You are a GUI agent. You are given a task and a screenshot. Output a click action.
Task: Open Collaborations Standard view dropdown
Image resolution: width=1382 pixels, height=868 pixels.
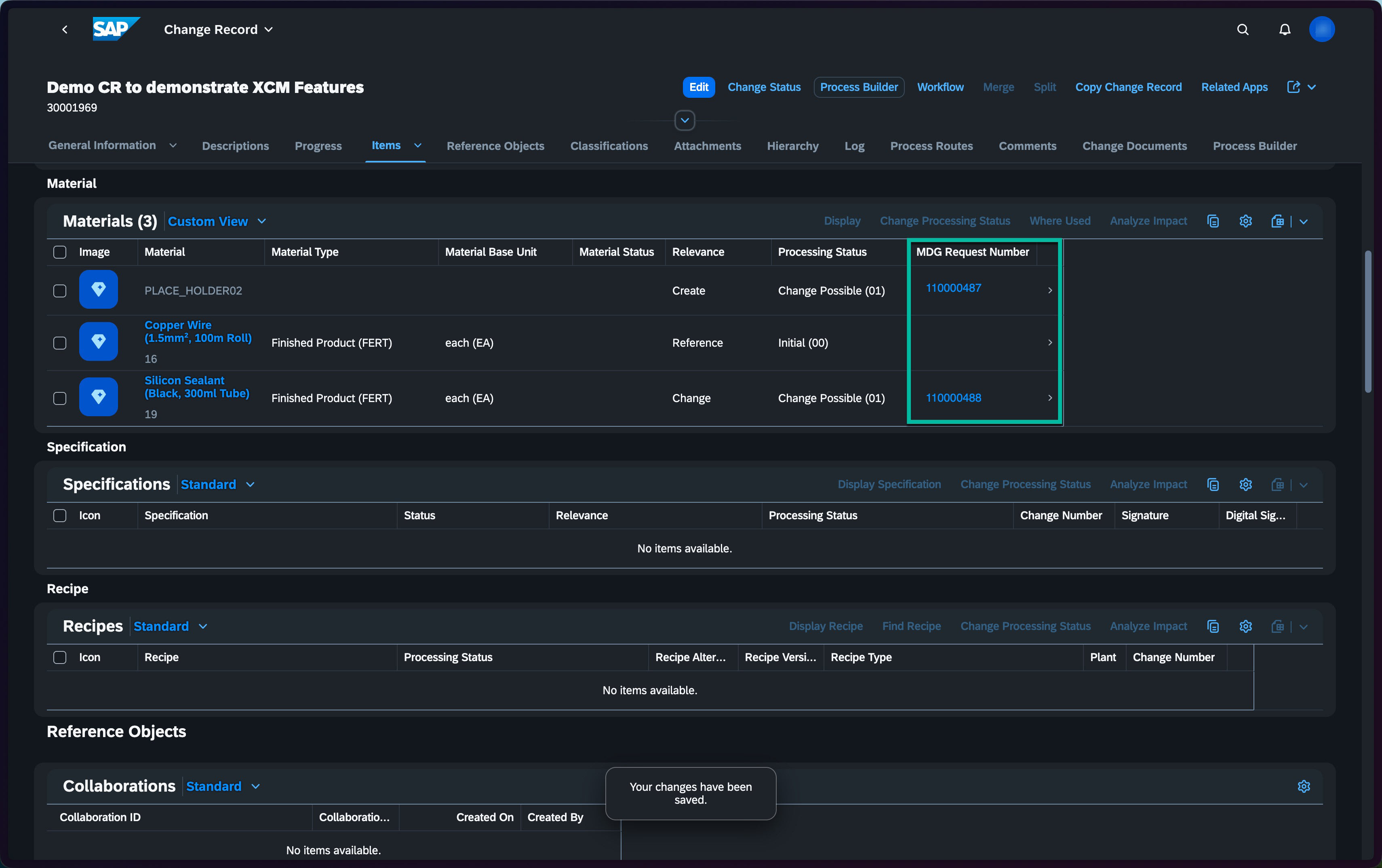click(255, 787)
